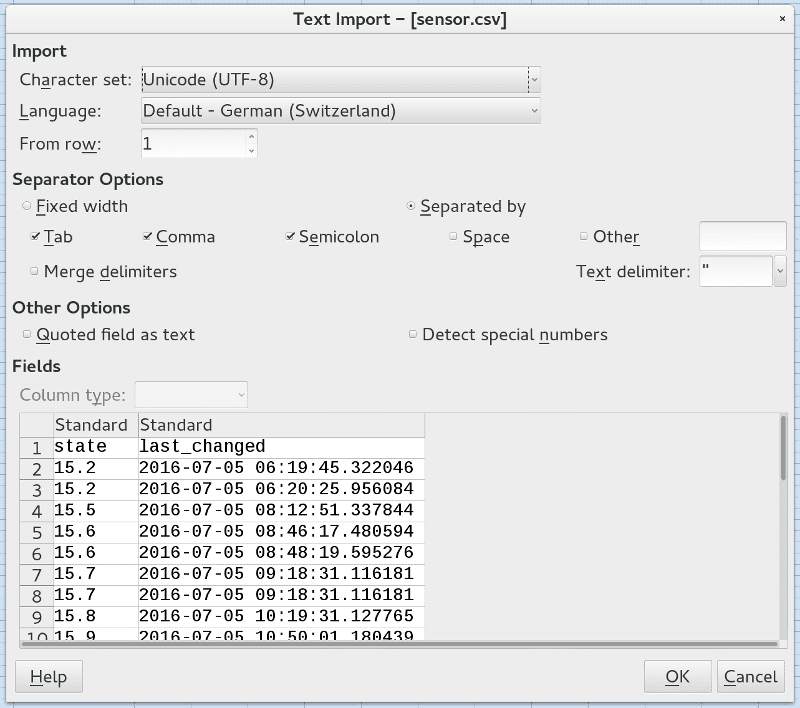Open the Text delimiter dropdown arrow
The image size is (800, 708).
click(x=780, y=271)
